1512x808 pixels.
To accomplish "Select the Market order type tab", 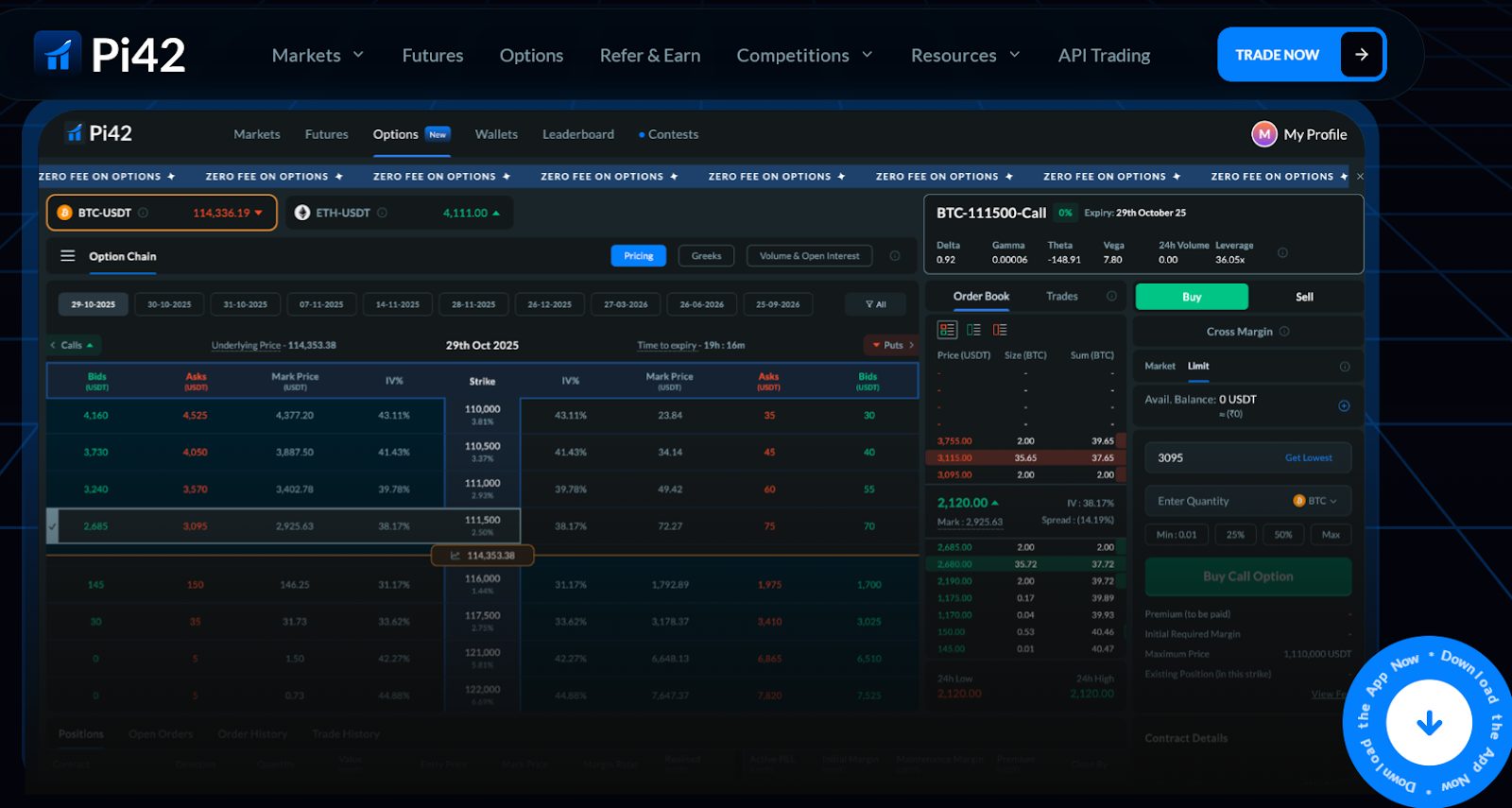I will [x=1160, y=366].
